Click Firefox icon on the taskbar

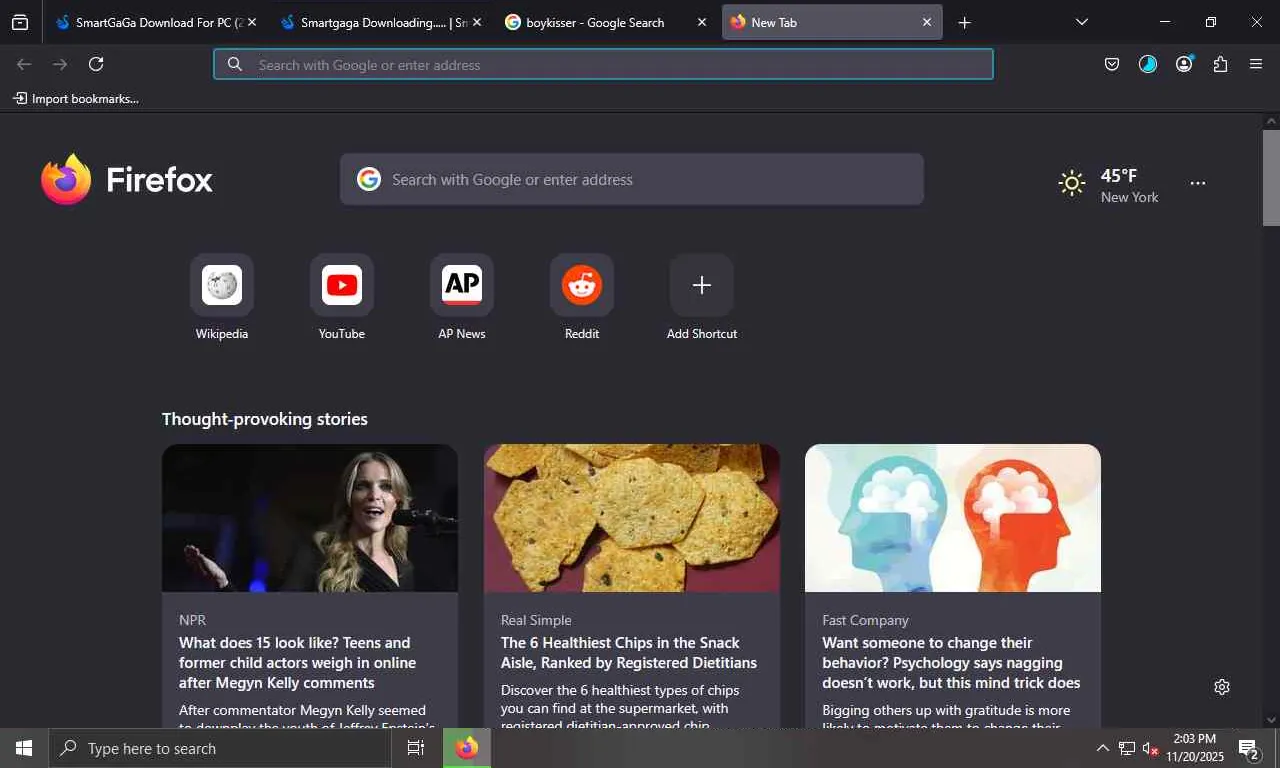467,748
